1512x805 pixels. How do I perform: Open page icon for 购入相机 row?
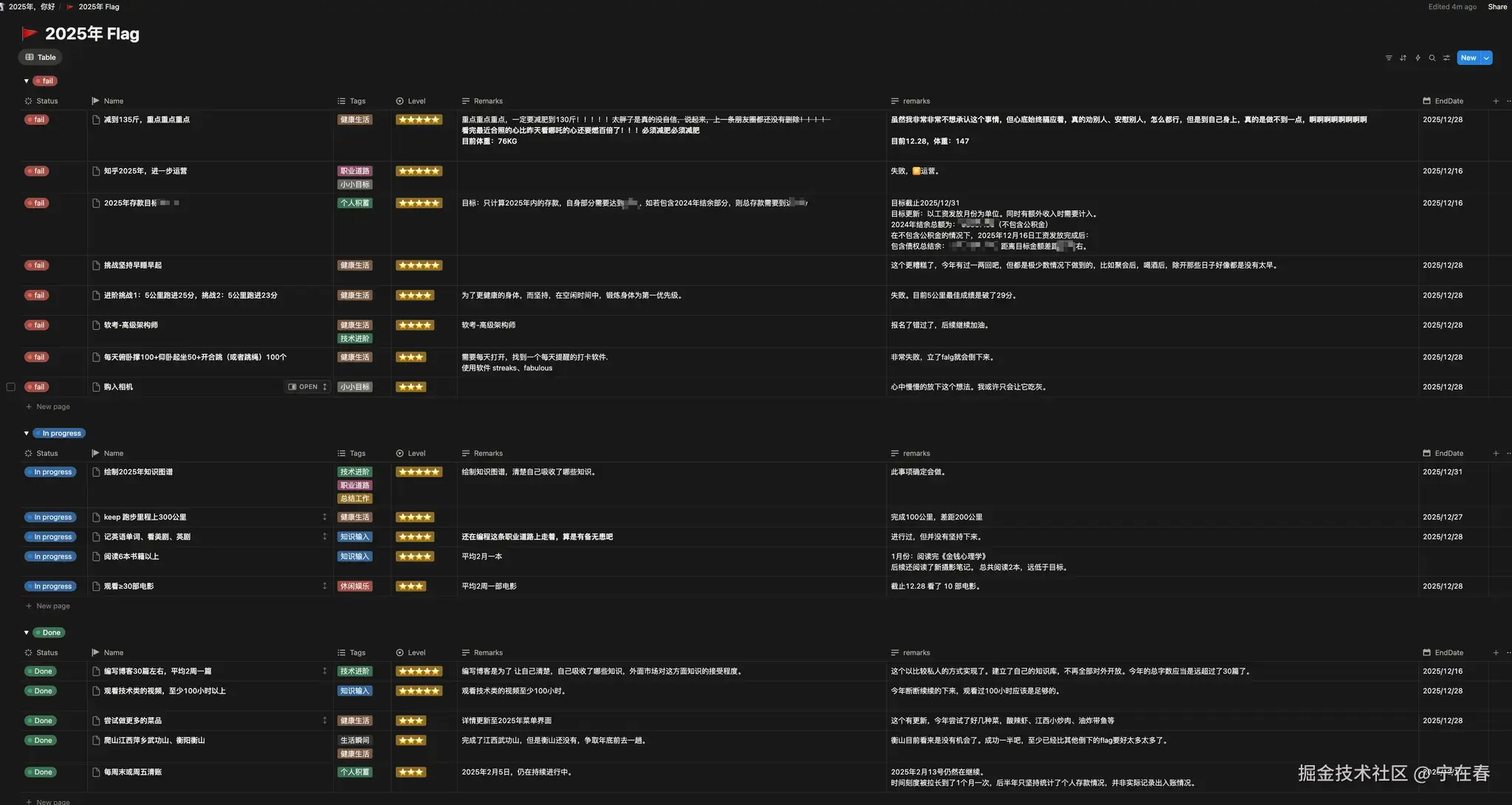coord(96,387)
